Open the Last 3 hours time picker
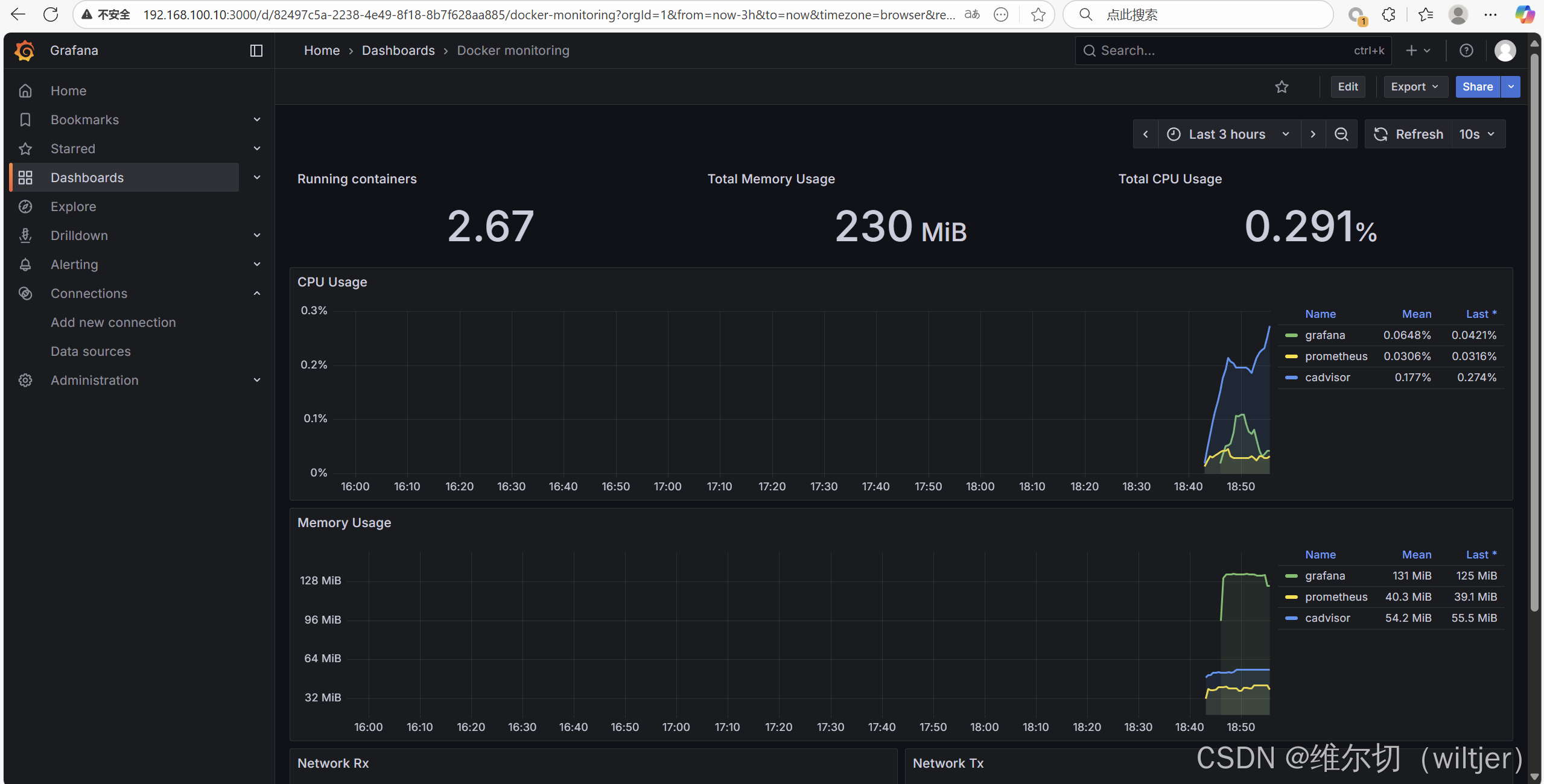The image size is (1544, 784). pyautogui.click(x=1227, y=134)
